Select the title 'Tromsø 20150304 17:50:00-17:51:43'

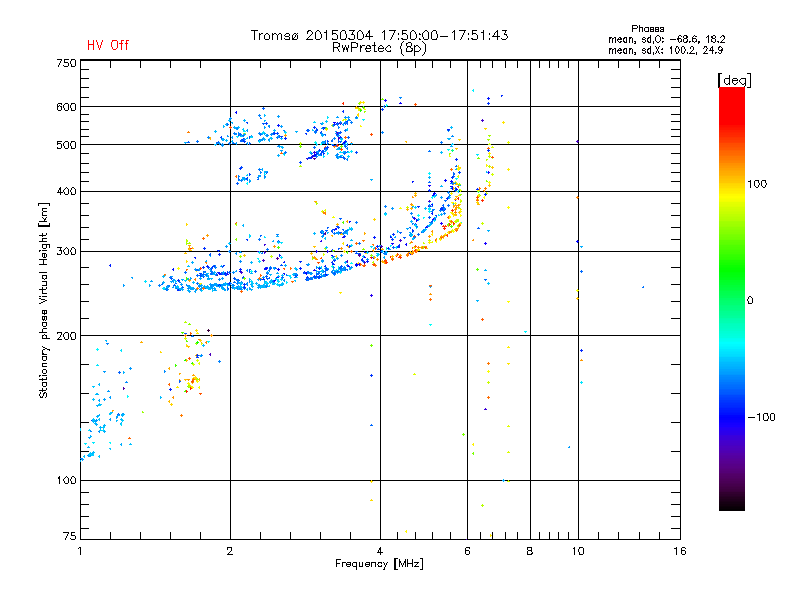pos(380,35)
